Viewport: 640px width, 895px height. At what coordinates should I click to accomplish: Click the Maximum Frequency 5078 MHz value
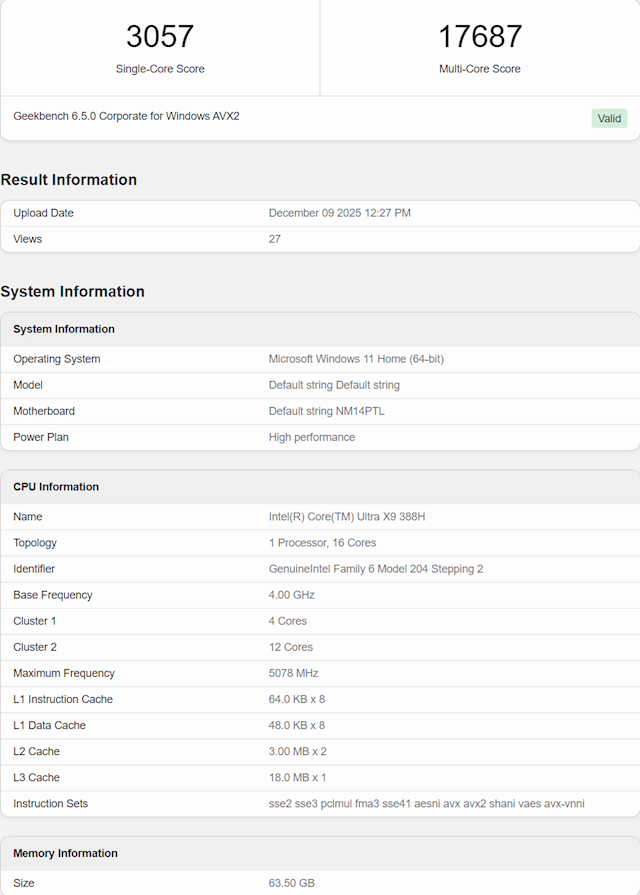[x=292, y=673]
